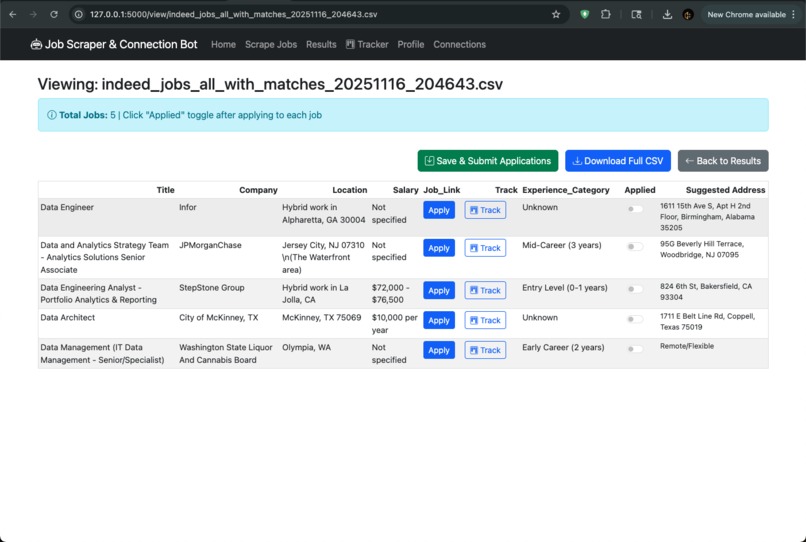Click Back to Results
The height and width of the screenshot is (542, 806).
point(723,161)
